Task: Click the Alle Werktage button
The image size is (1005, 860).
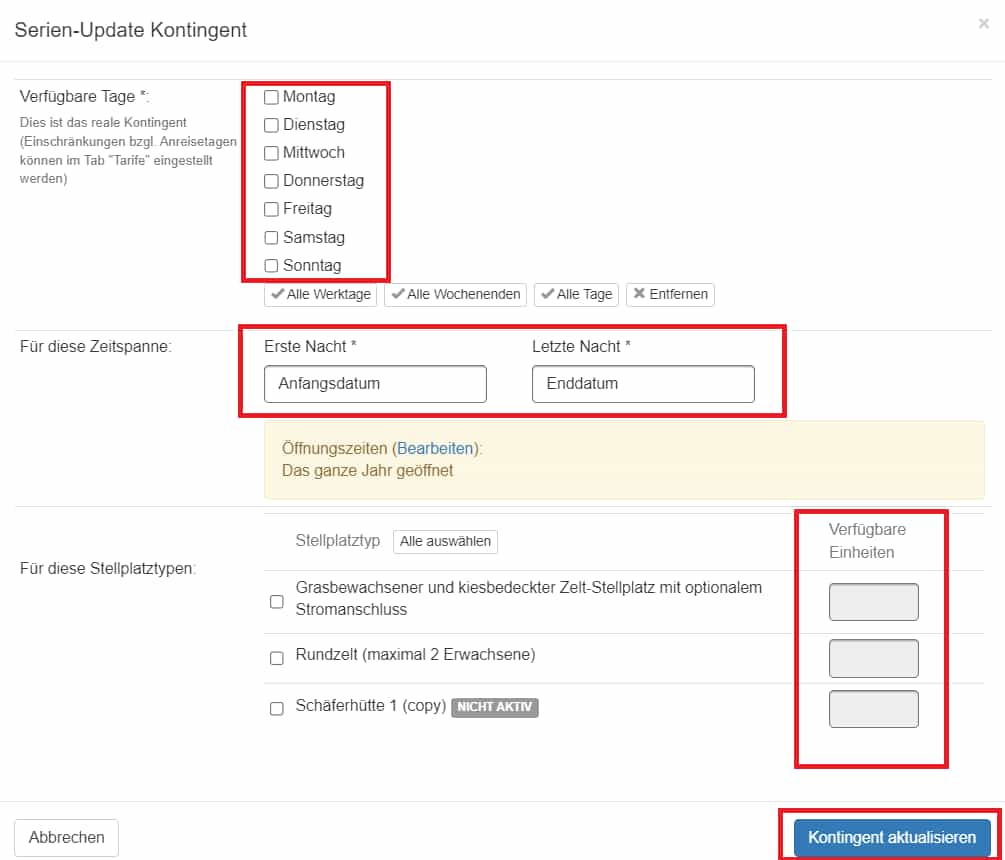Action: tap(320, 294)
